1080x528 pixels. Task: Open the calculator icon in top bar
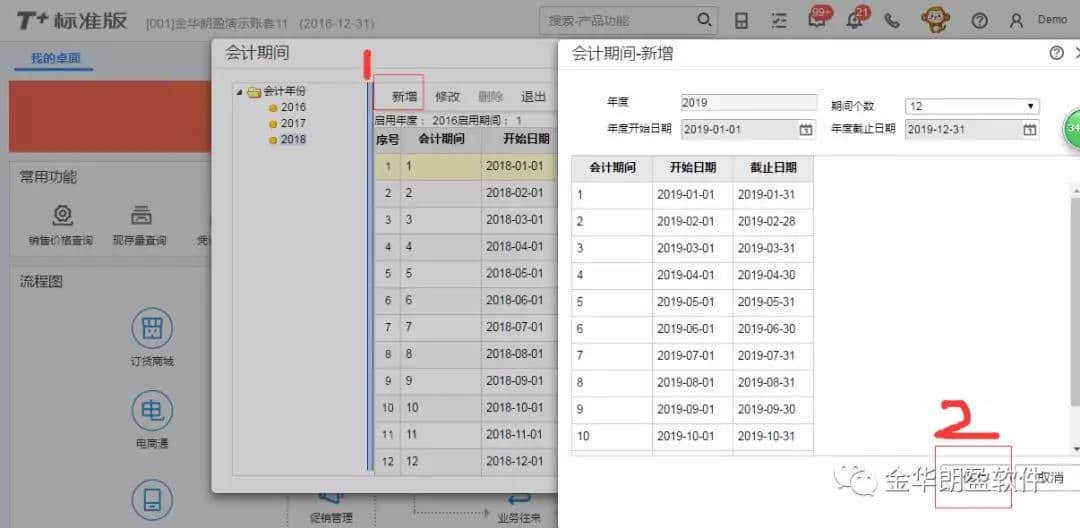pyautogui.click(x=741, y=20)
